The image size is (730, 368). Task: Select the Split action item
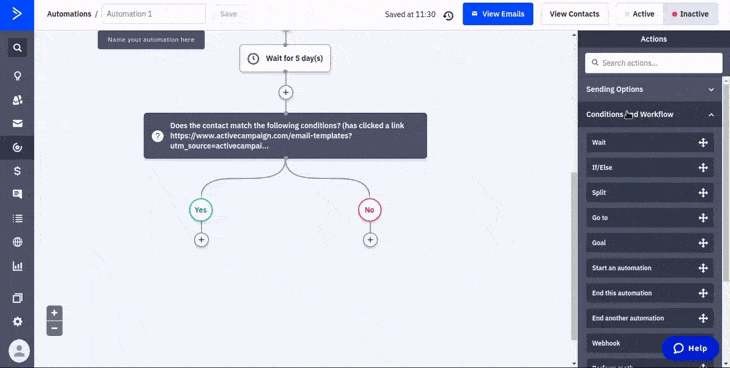tap(649, 193)
